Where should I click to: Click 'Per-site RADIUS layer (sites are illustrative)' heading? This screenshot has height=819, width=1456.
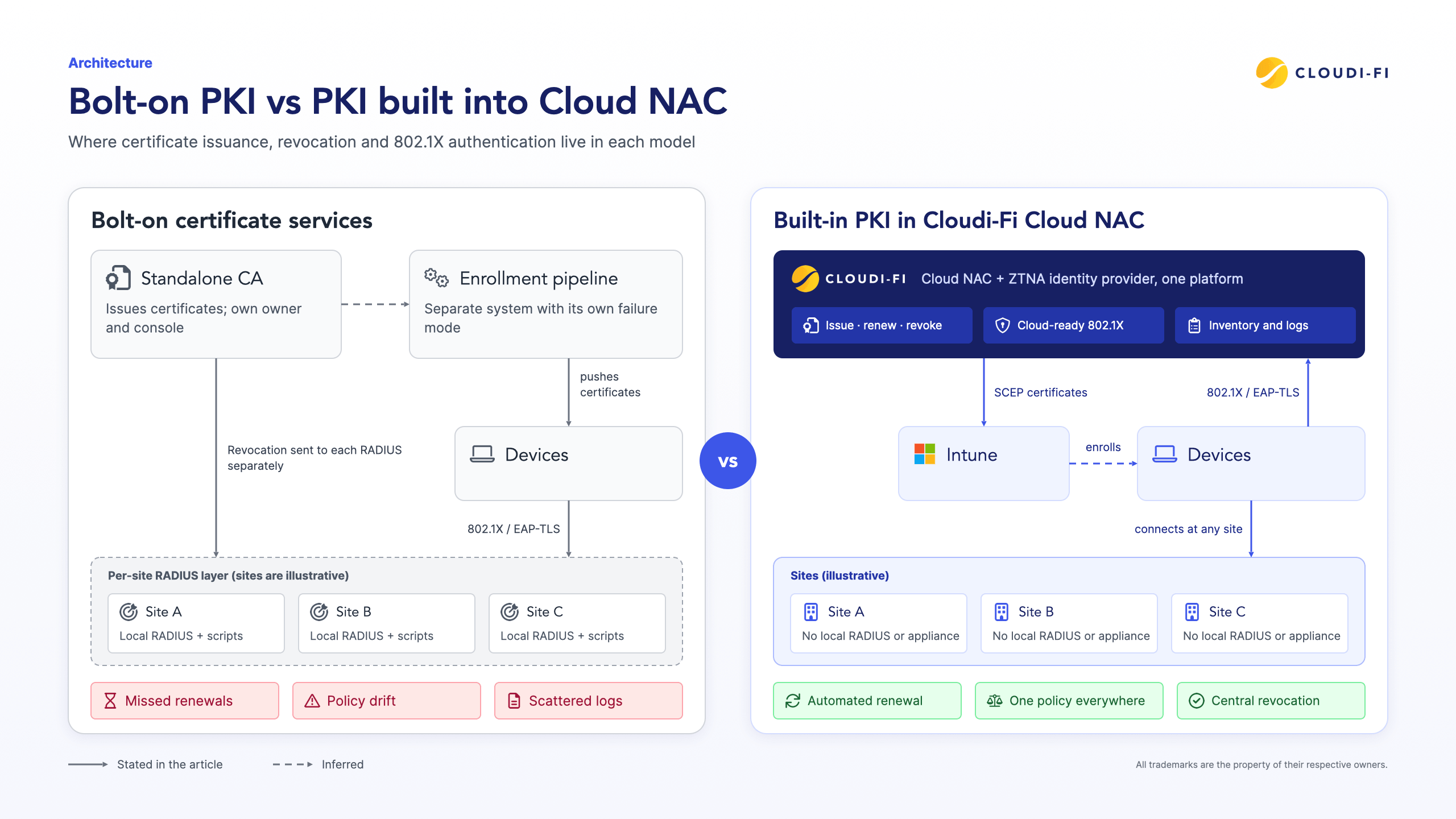click(228, 576)
